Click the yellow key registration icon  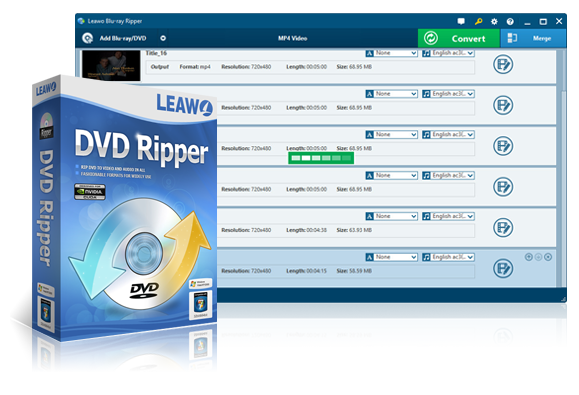(x=478, y=21)
